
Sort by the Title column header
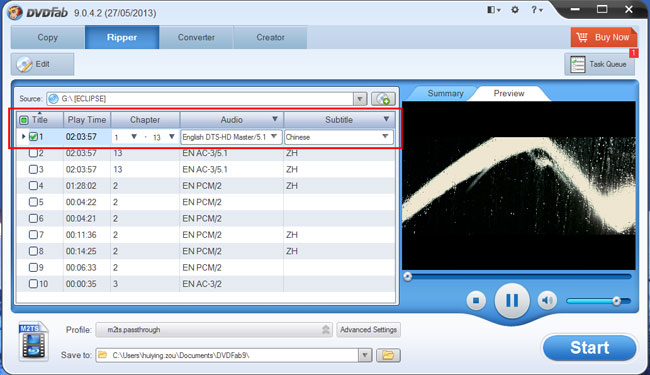point(40,120)
